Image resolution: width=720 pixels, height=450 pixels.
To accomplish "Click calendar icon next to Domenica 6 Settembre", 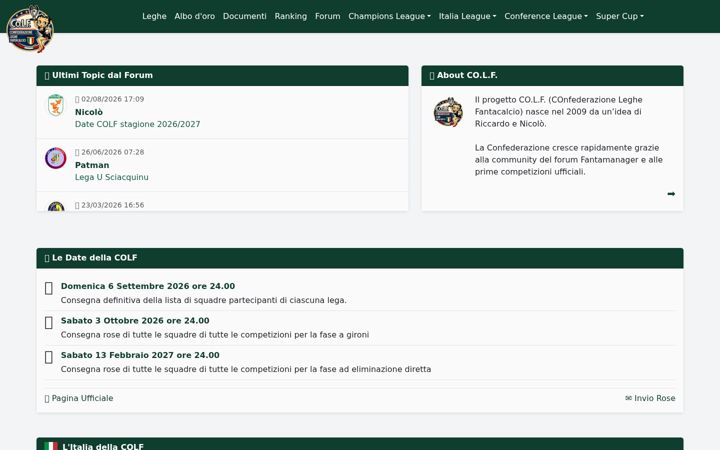I will pos(49,288).
